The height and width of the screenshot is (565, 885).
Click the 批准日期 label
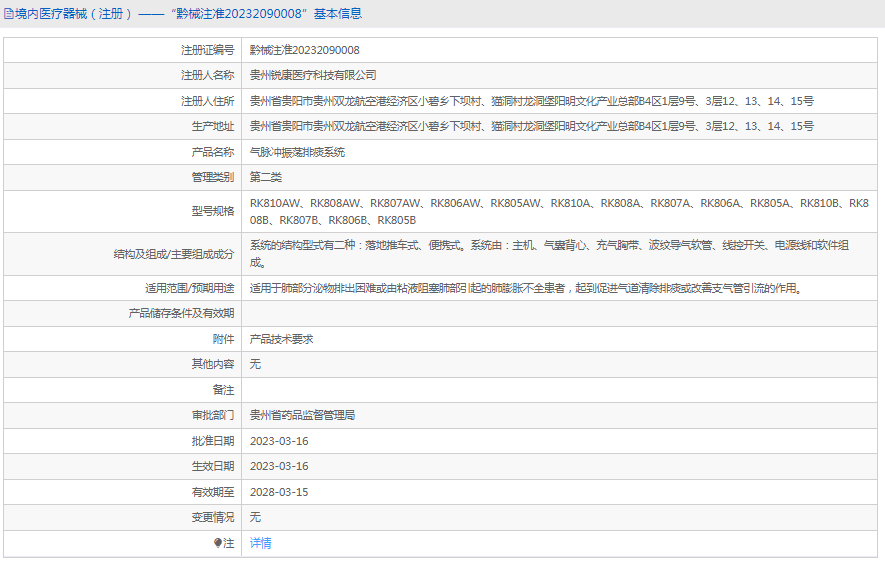coord(213,441)
